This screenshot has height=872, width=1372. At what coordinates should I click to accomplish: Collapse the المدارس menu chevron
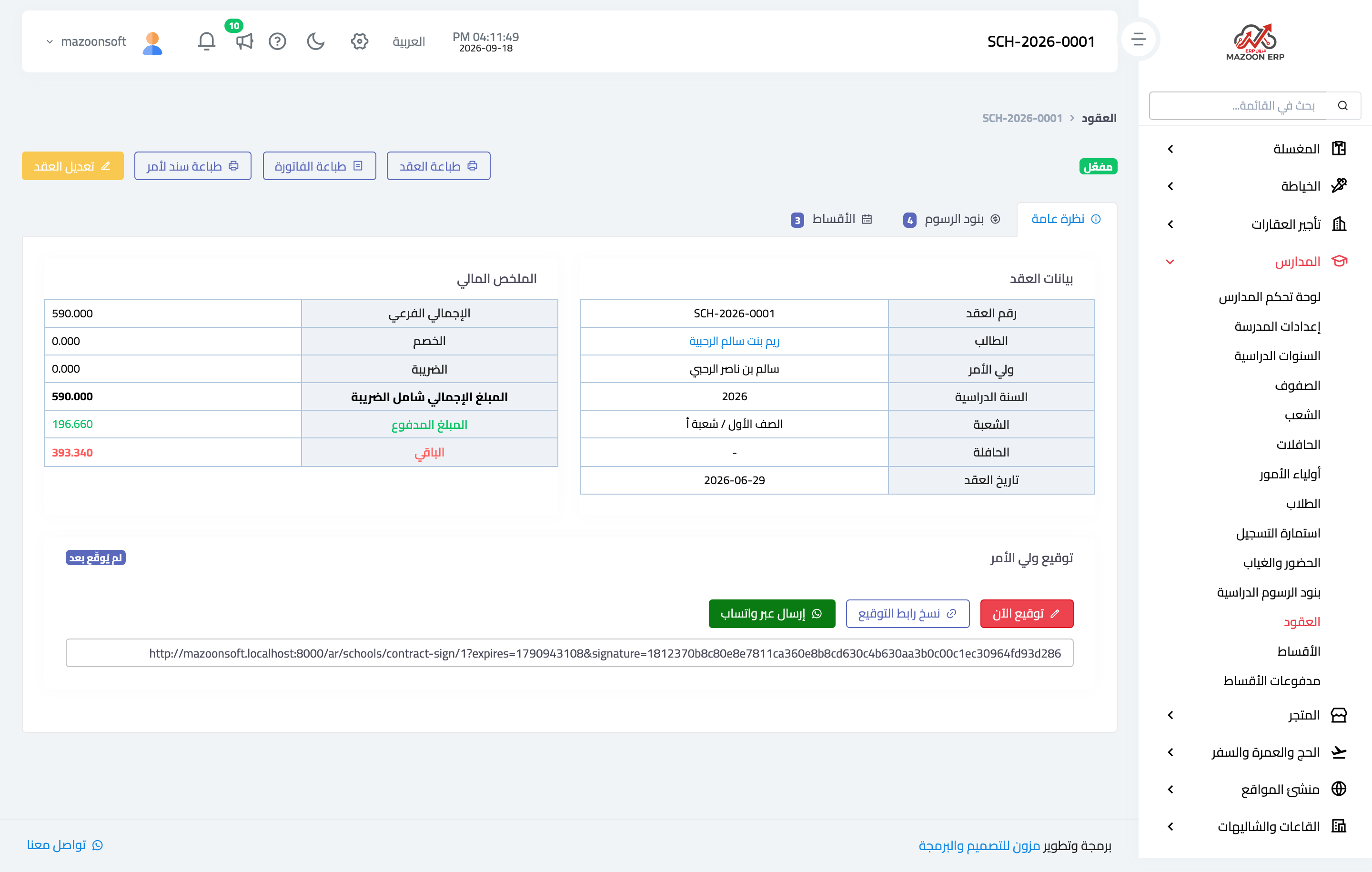click(1170, 262)
